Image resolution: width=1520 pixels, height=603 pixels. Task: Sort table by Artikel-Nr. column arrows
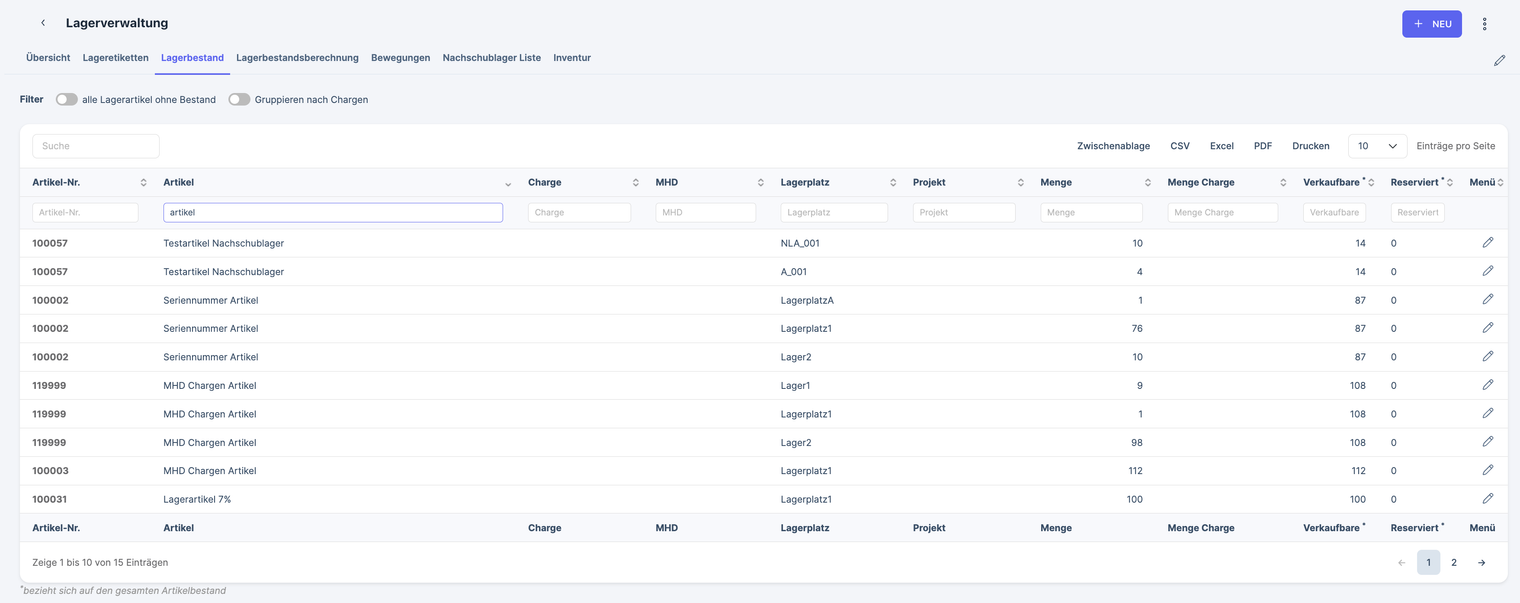(x=143, y=183)
